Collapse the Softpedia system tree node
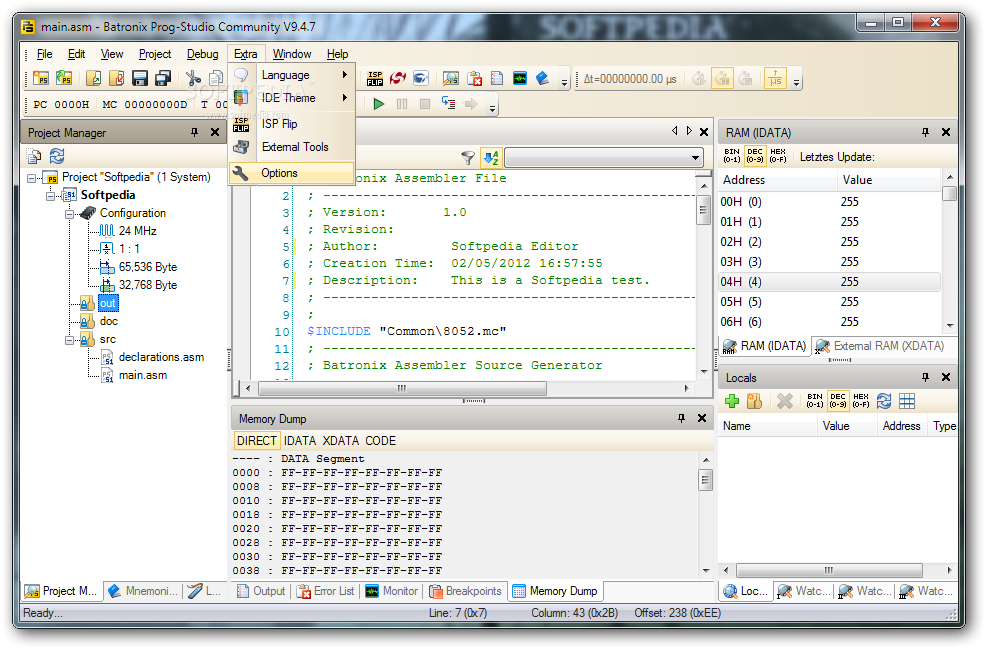The image size is (986, 649). [x=50, y=196]
